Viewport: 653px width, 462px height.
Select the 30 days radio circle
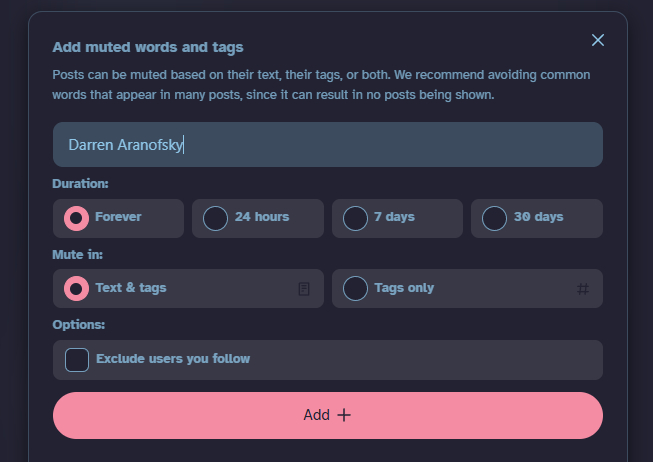click(x=494, y=218)
